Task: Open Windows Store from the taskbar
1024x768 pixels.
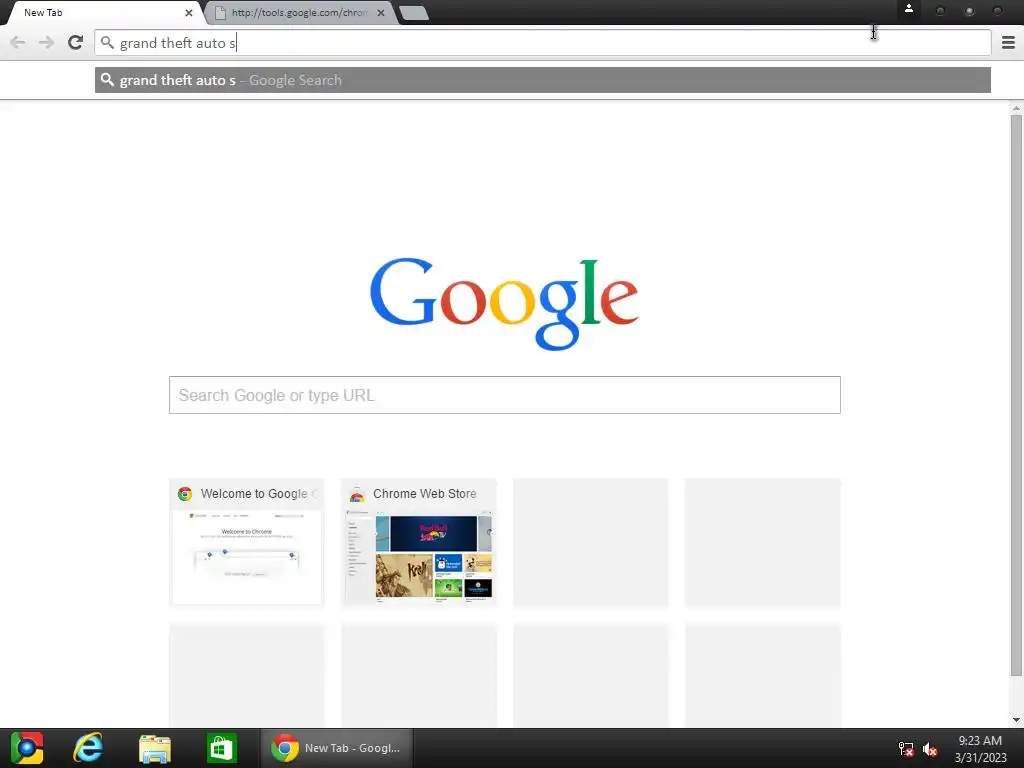Action: tap(221, 748)
